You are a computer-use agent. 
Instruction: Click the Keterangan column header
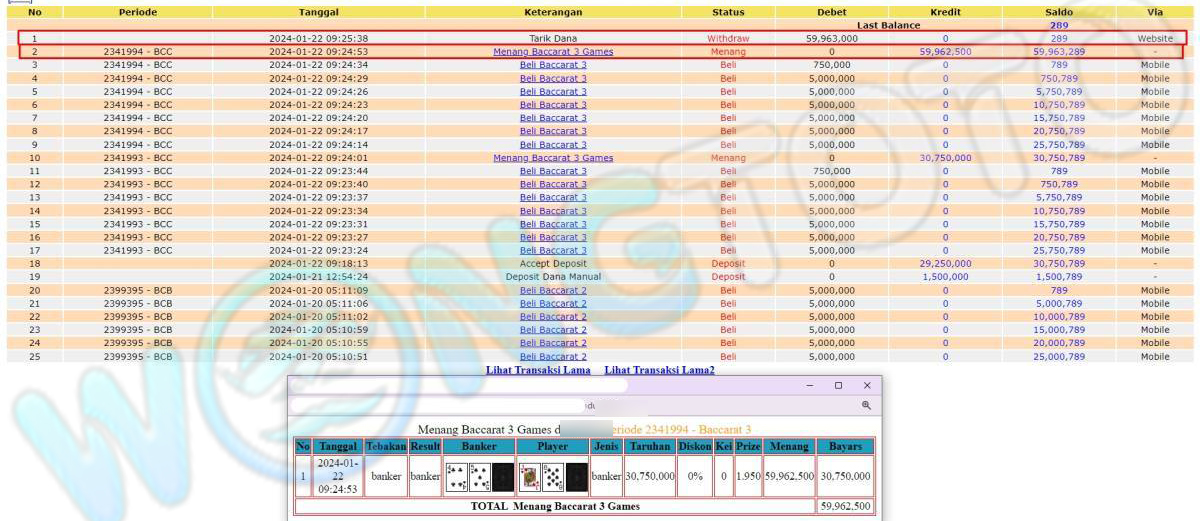coord(553,12)
